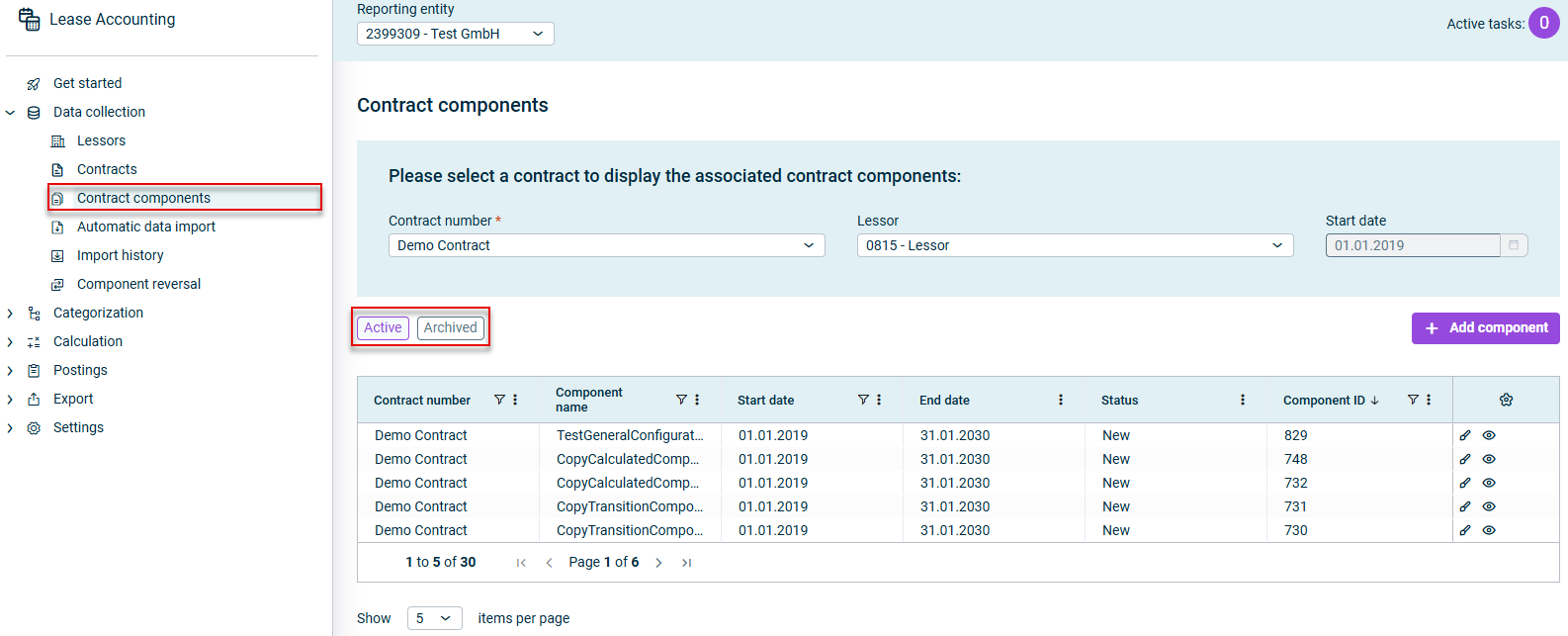Open the Active tasks counter badge
This screenshot has height=636, width=1568.
[x=1544, y=23]
